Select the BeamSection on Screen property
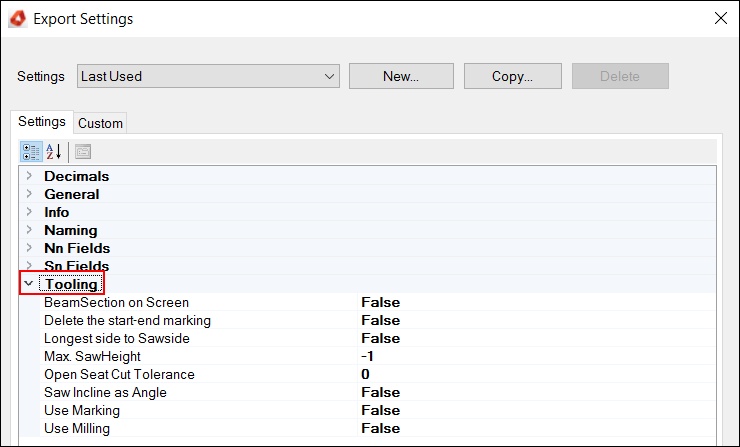This screenshot has height=447, width=740. point(116,302)
